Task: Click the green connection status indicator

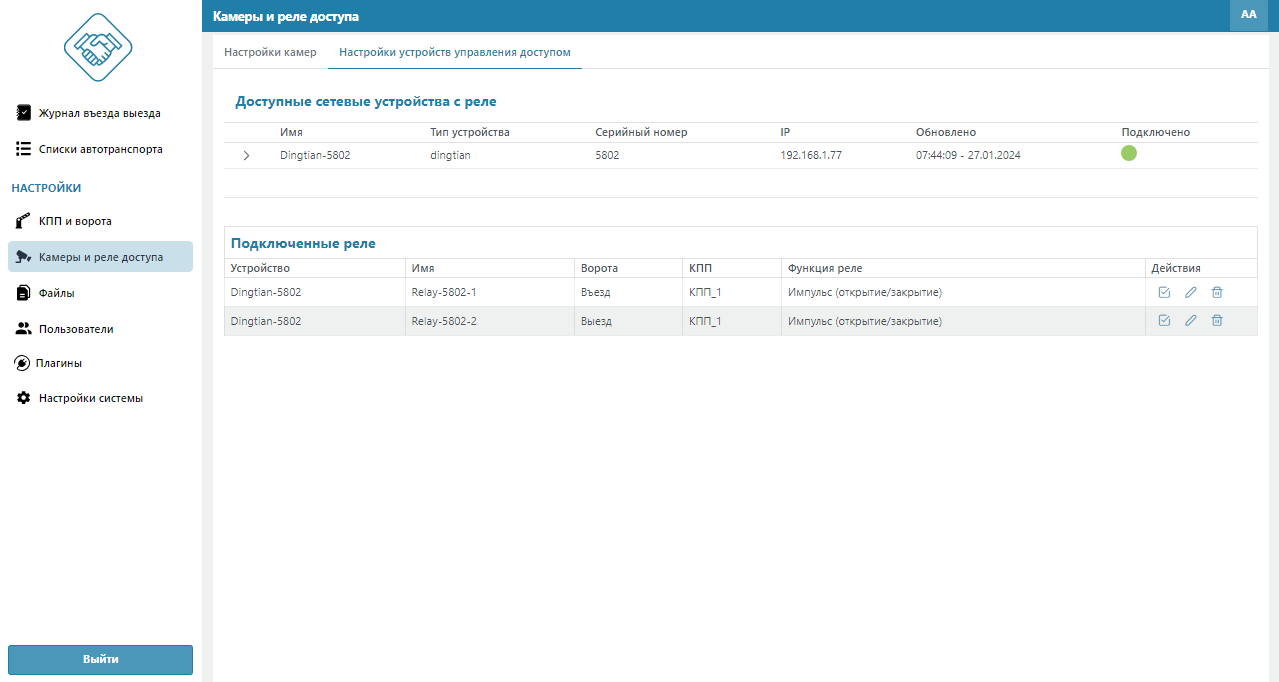Action: point(1129,153)
